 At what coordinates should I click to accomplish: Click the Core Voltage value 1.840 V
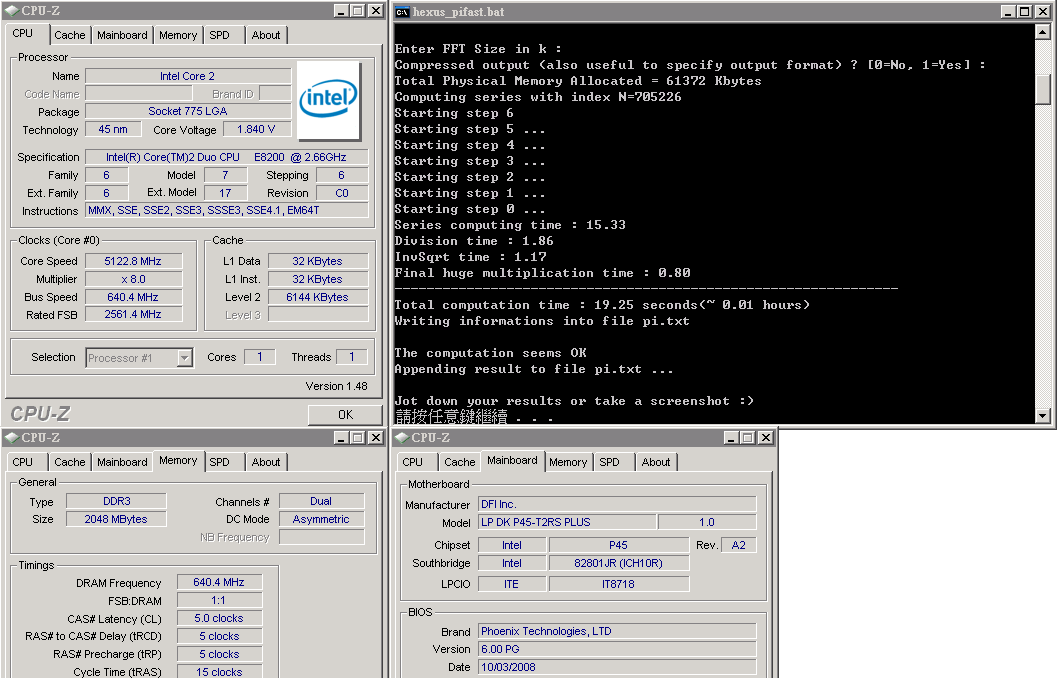tap(256, 129)
